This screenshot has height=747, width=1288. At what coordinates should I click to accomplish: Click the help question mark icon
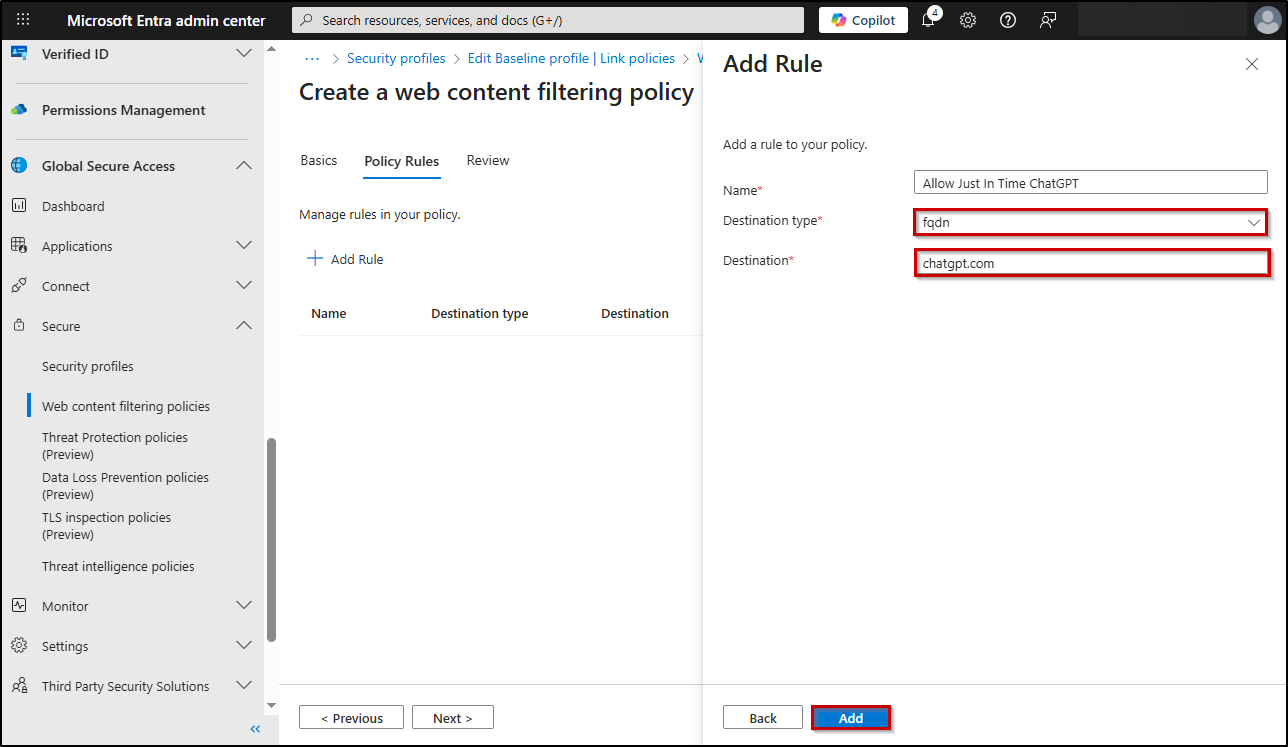pos(1008,20)
